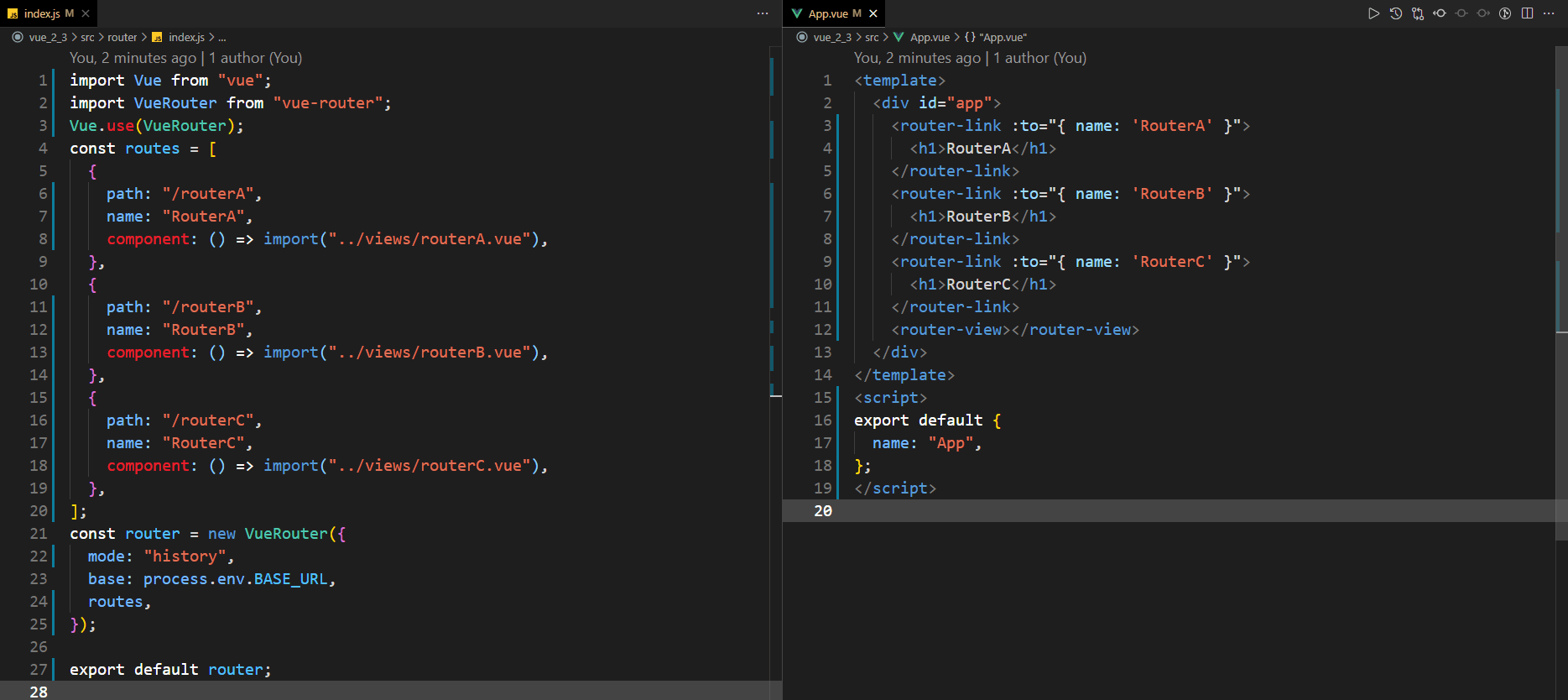The width and height of the screenshot is (1568, 700).
Task: Click the greyed-out middle commit revision icon
Action: (1461, 13)
